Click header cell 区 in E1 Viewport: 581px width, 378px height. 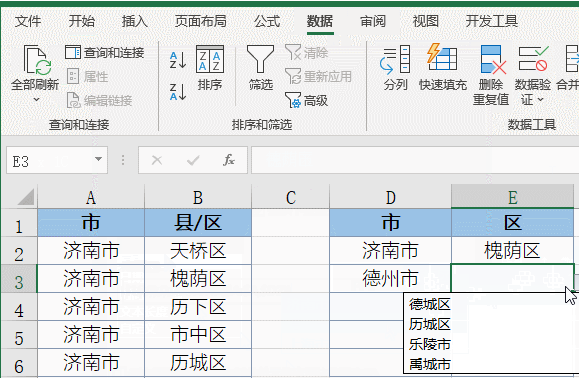coord(512,223)
